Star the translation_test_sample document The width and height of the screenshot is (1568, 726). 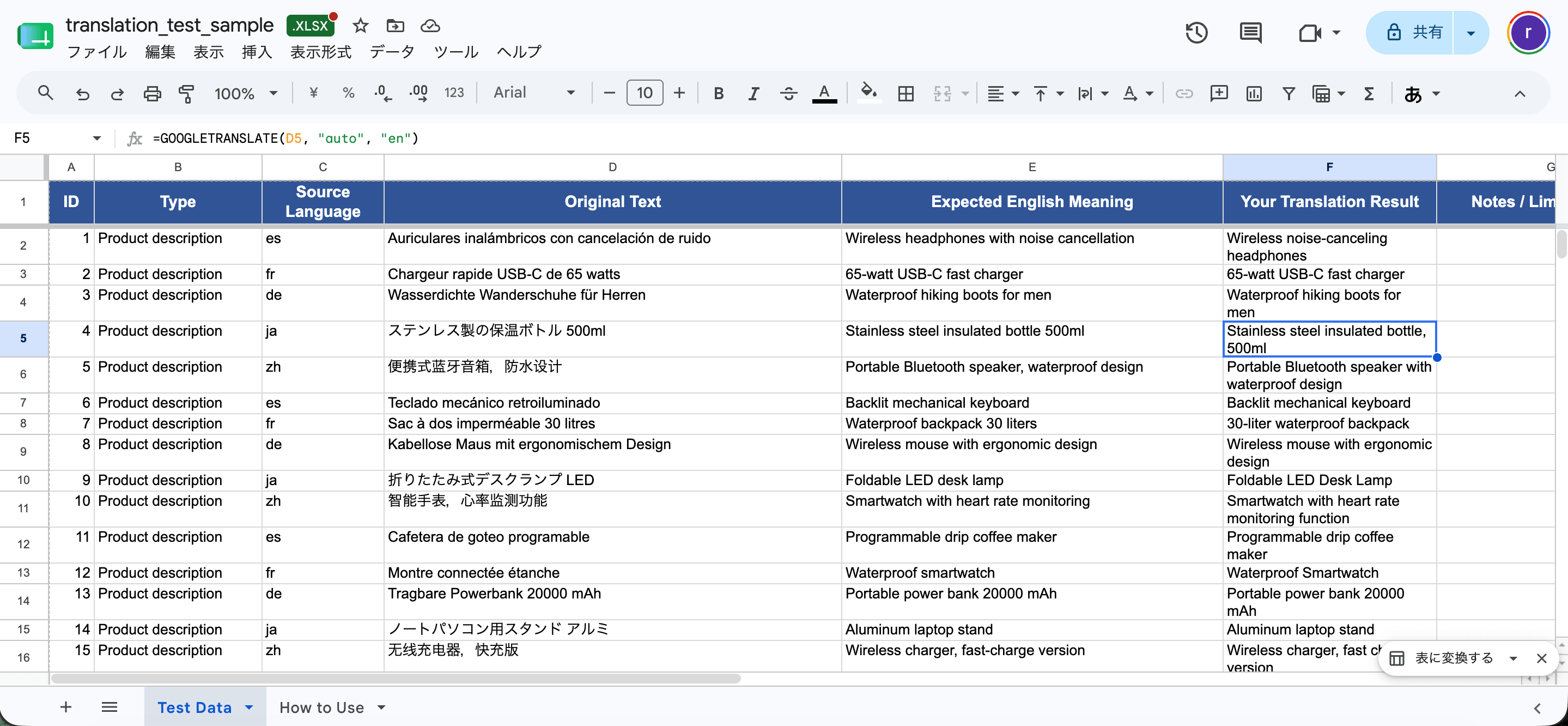point(360,26)
